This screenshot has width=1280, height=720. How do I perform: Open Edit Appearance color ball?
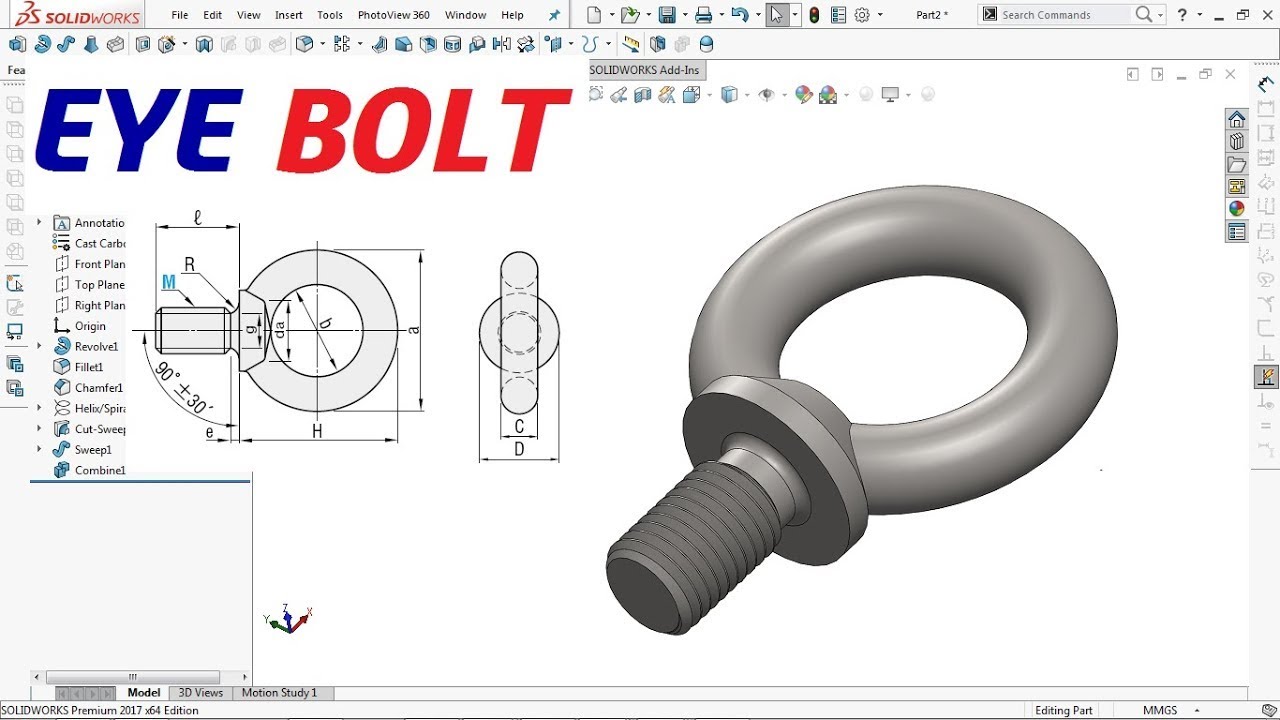(803, 94)
